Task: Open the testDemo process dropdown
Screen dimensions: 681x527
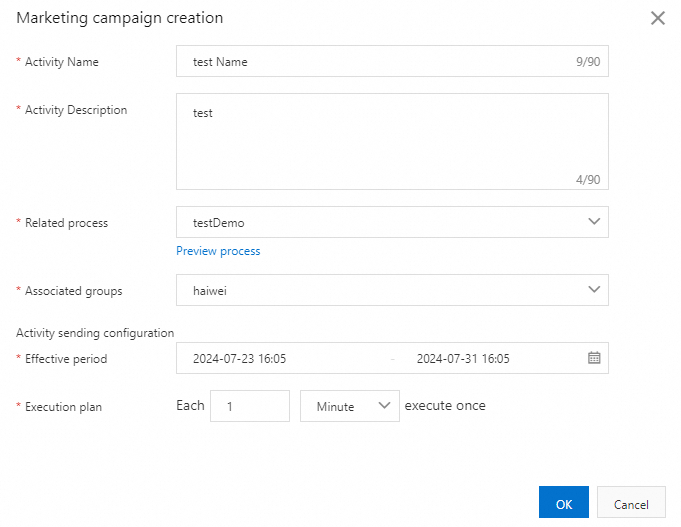Action: (380, 222)
